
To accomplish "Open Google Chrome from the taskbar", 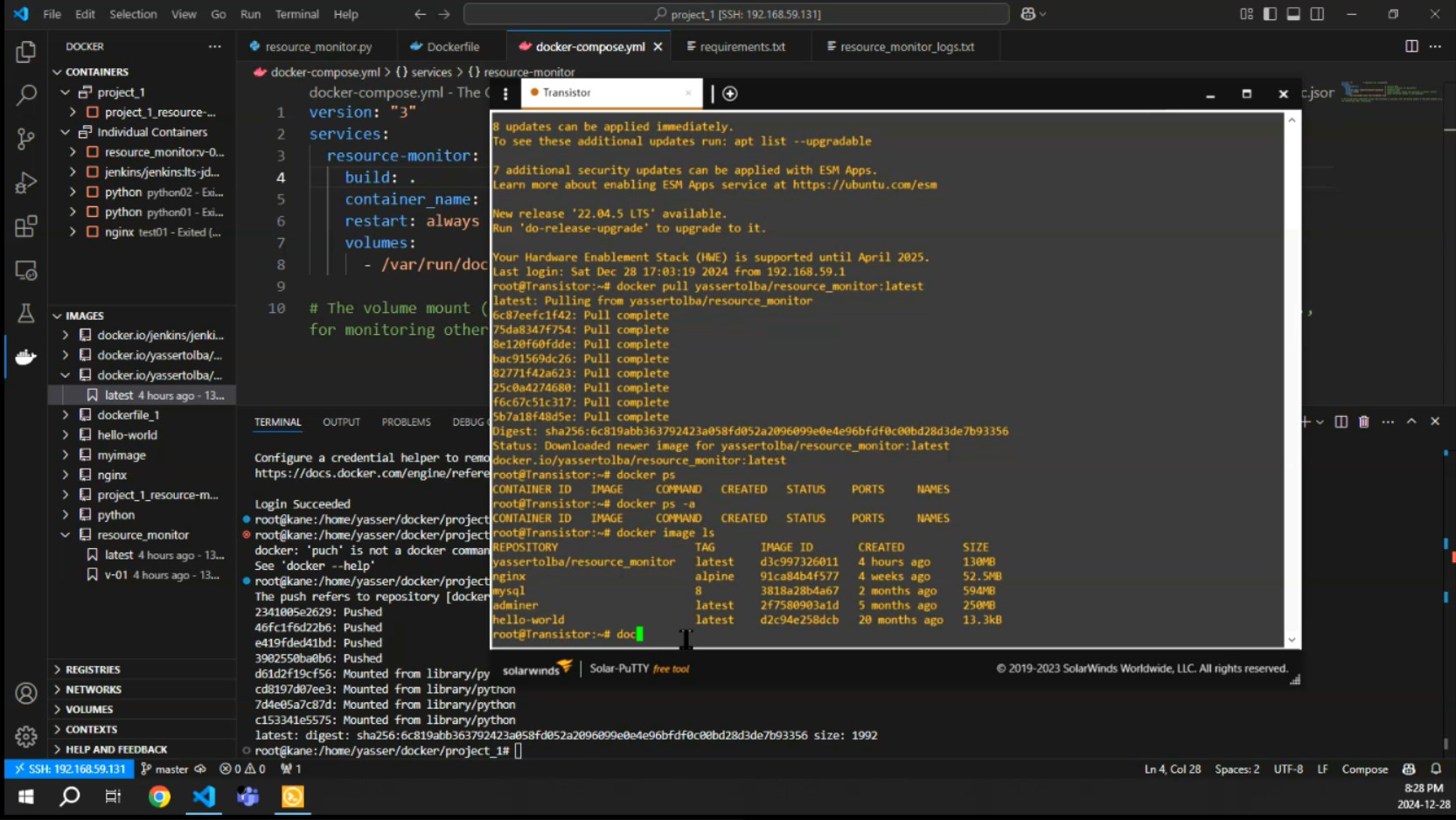I will pyautogui.click(x=159, y=796).
